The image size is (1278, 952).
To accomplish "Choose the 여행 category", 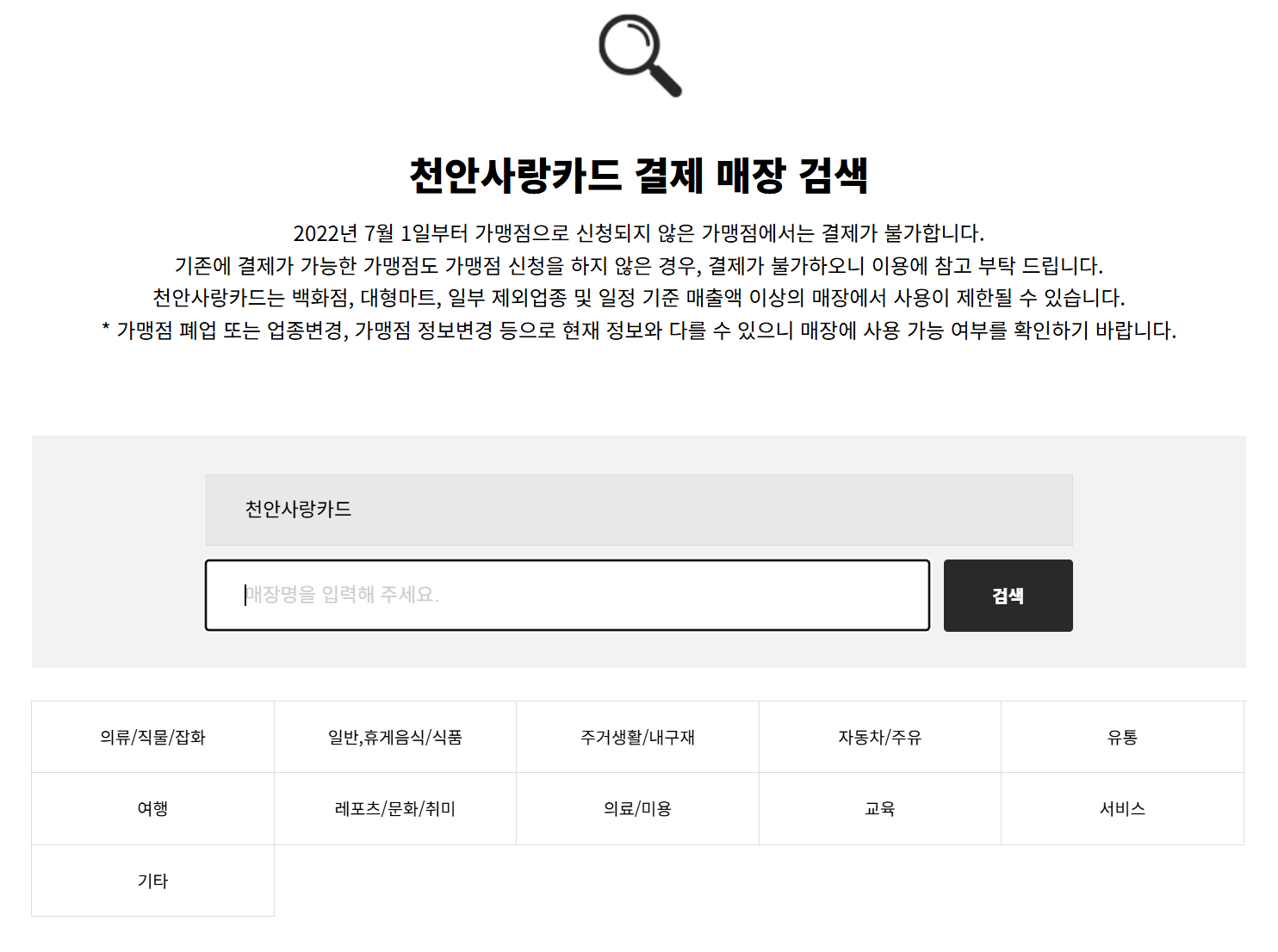I will tap(153, 809).
